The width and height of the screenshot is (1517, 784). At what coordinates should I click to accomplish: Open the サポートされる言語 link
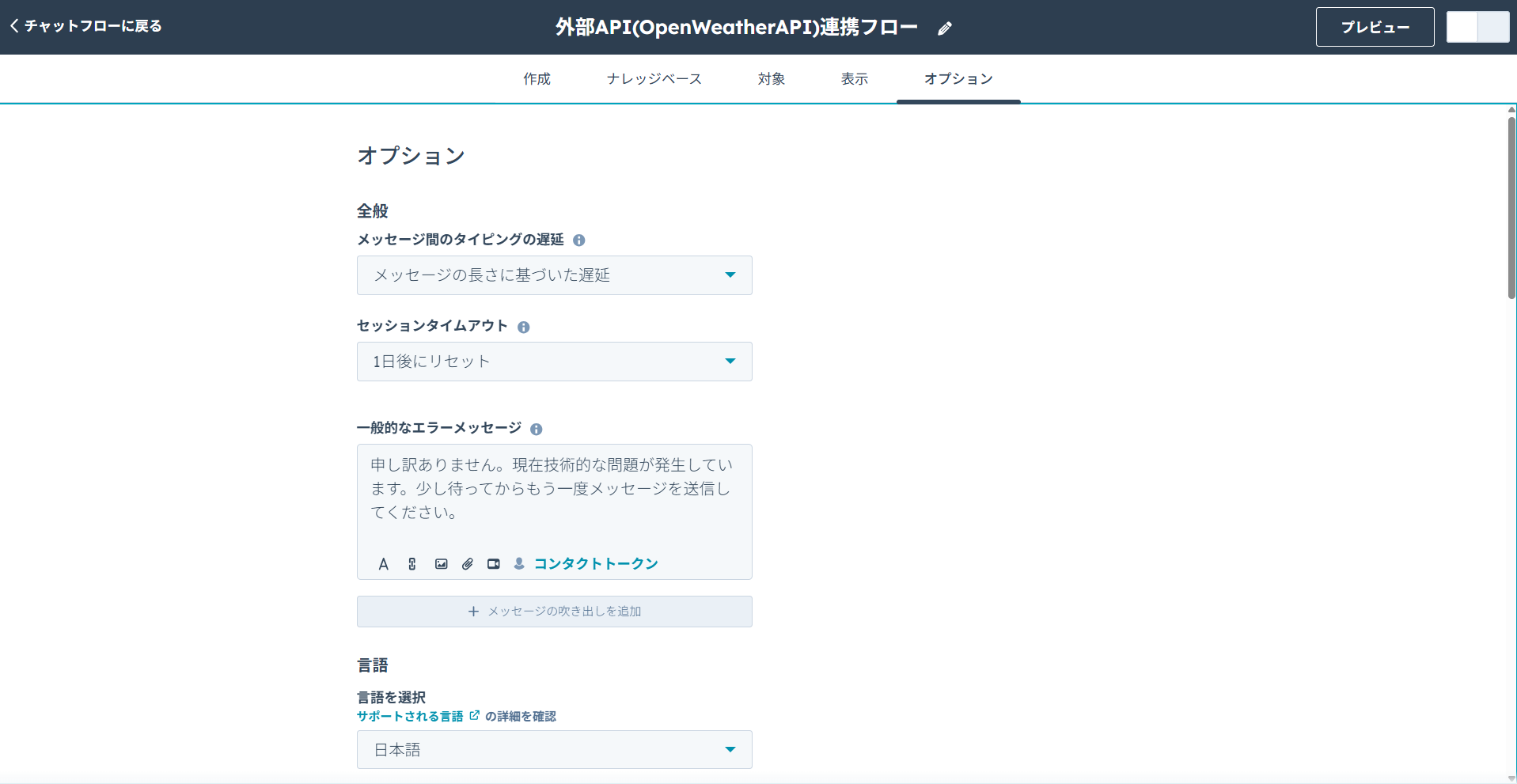click(x=410, y=715)
